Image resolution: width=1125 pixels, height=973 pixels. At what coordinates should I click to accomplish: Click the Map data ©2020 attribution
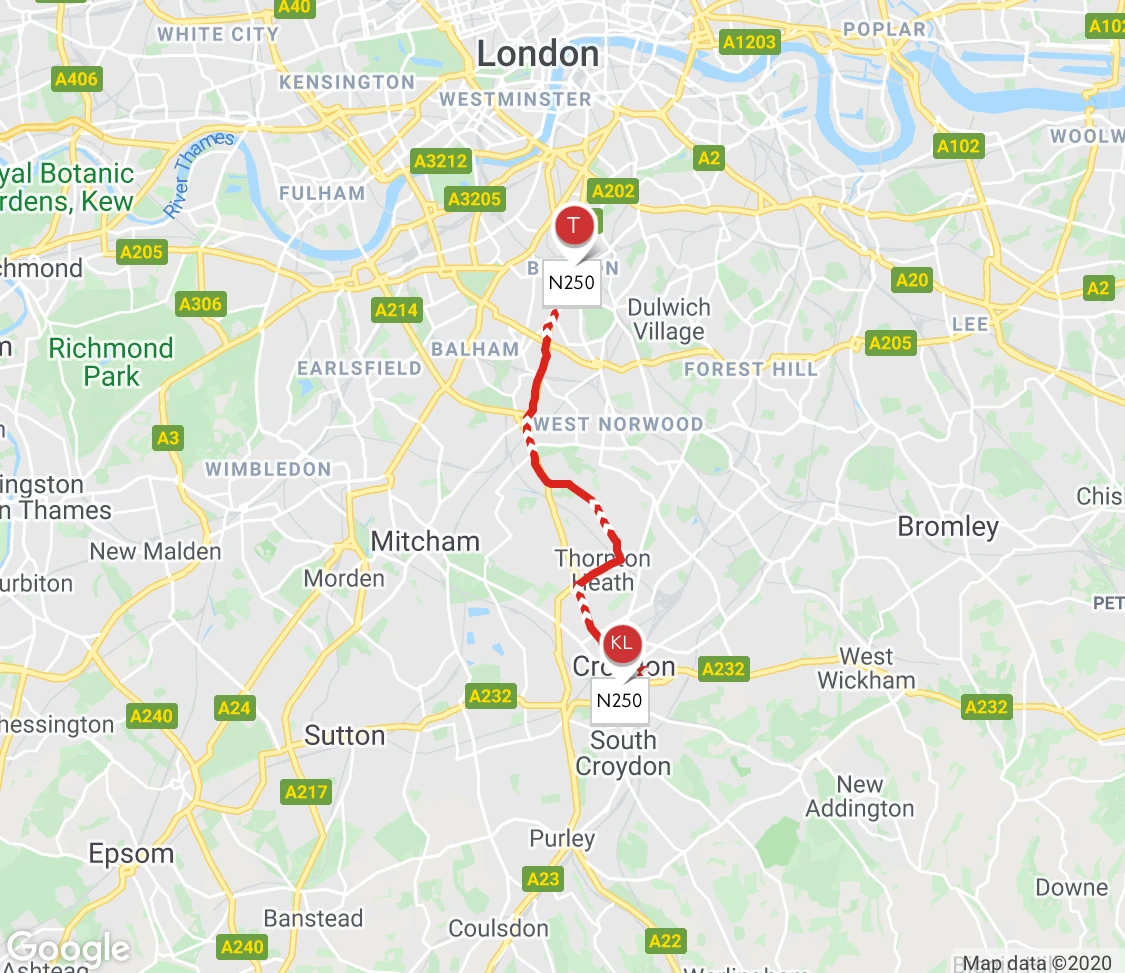click(1037, 962)
